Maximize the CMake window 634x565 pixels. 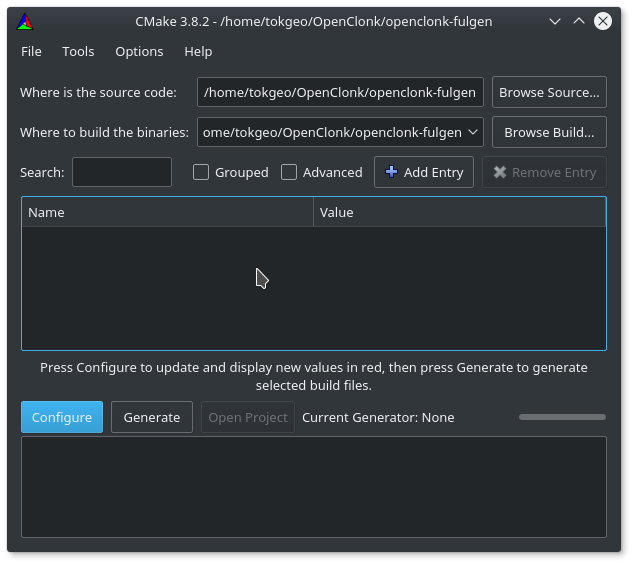point(579,21)
